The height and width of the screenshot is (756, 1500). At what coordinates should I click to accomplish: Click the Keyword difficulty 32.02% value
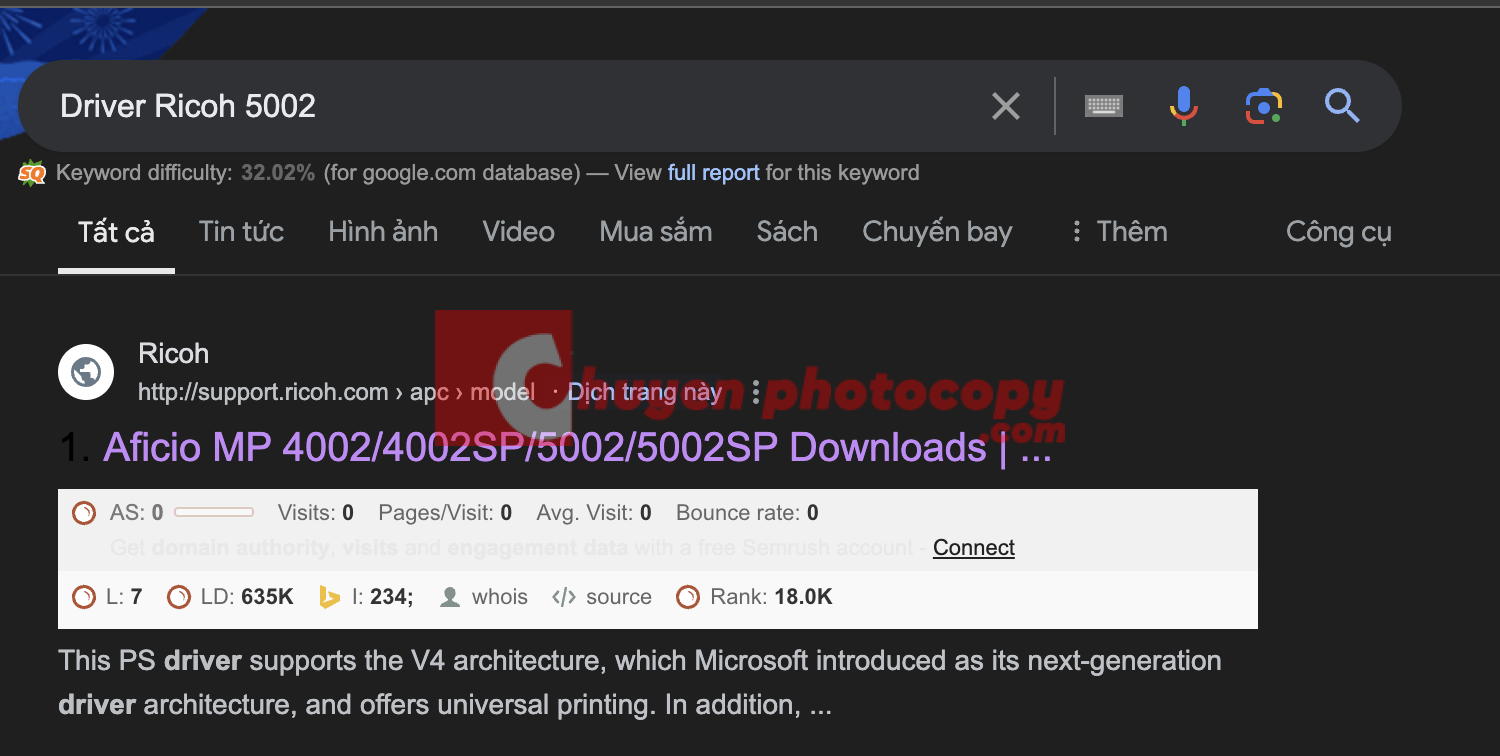point(278,173)
